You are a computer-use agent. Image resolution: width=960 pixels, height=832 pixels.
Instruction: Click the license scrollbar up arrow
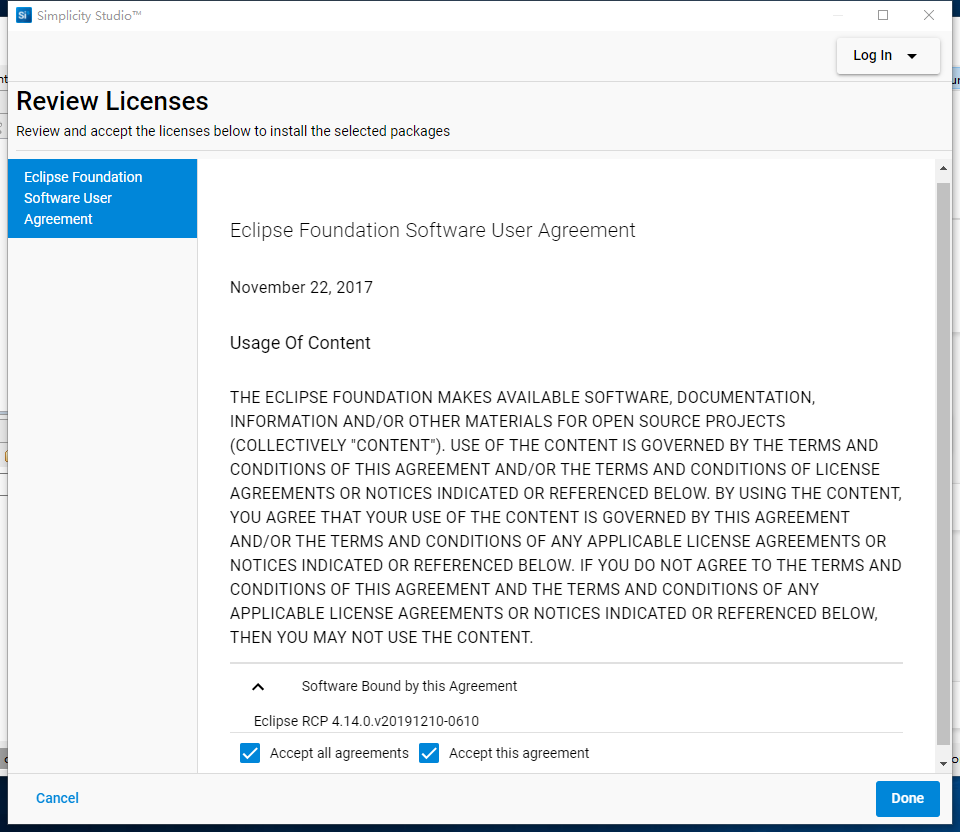coord(943,168)
